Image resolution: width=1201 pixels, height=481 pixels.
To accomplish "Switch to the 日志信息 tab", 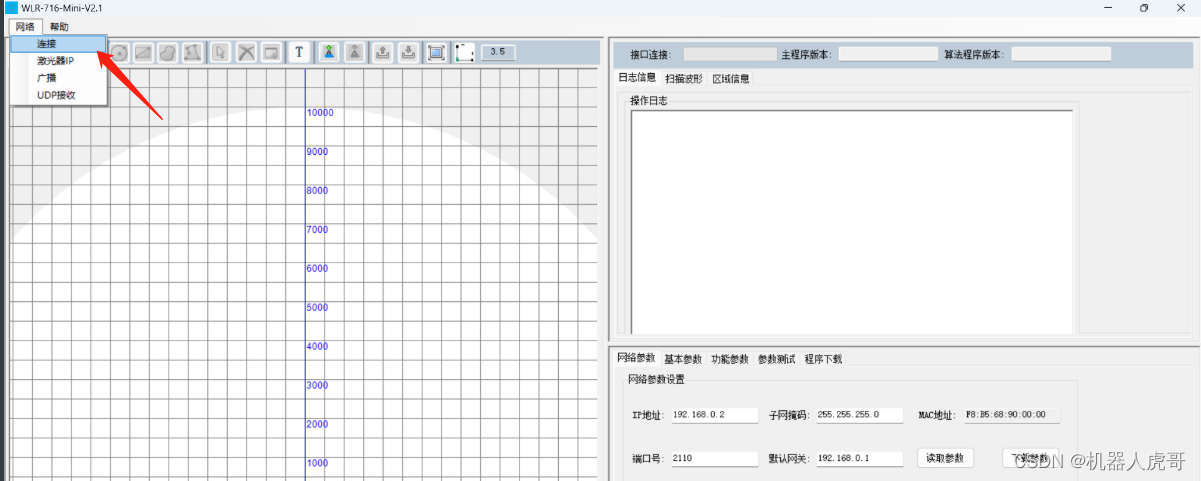I will 637,78.
